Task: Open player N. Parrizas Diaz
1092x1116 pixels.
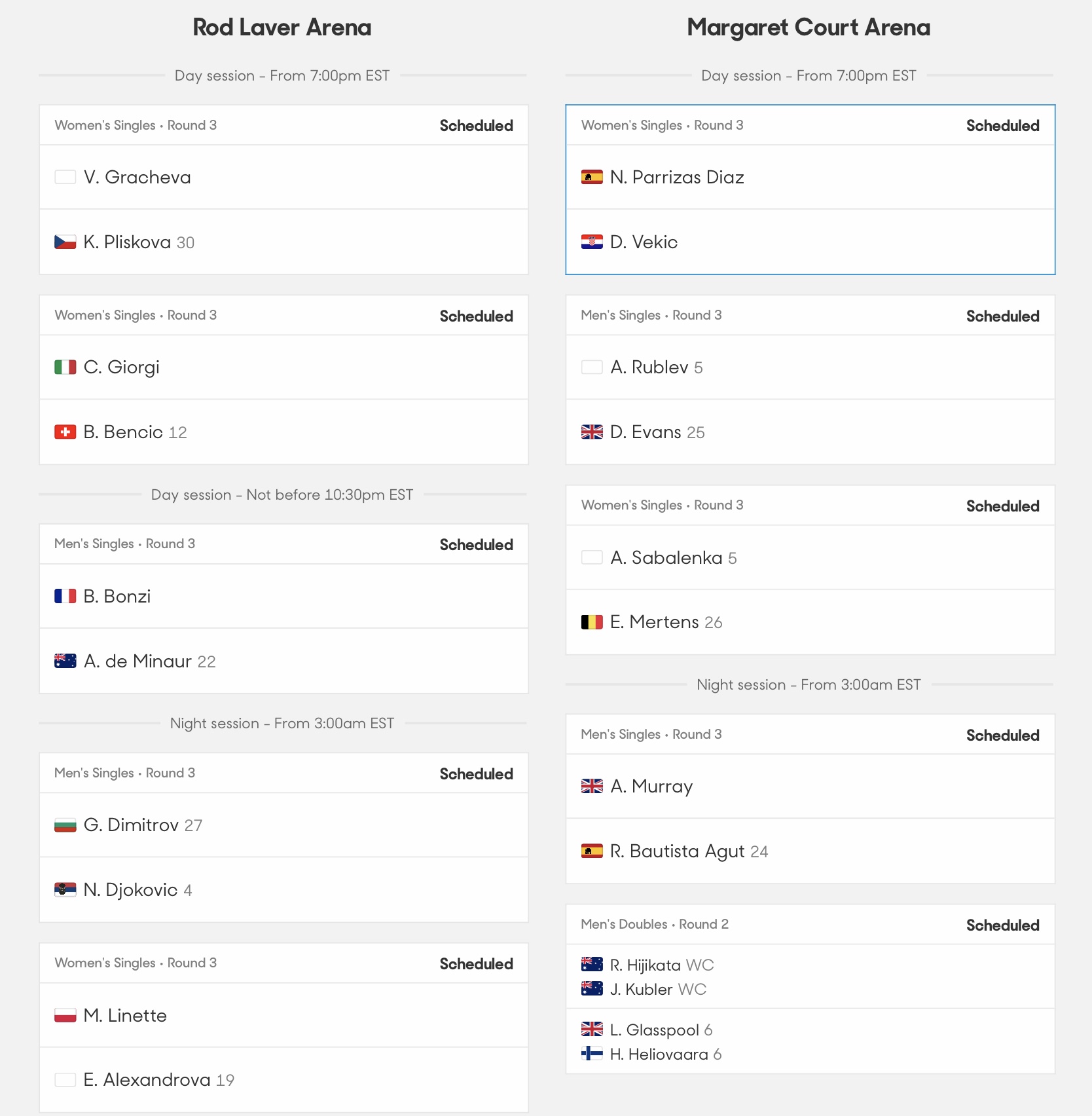Action: [x=677, y=177]
